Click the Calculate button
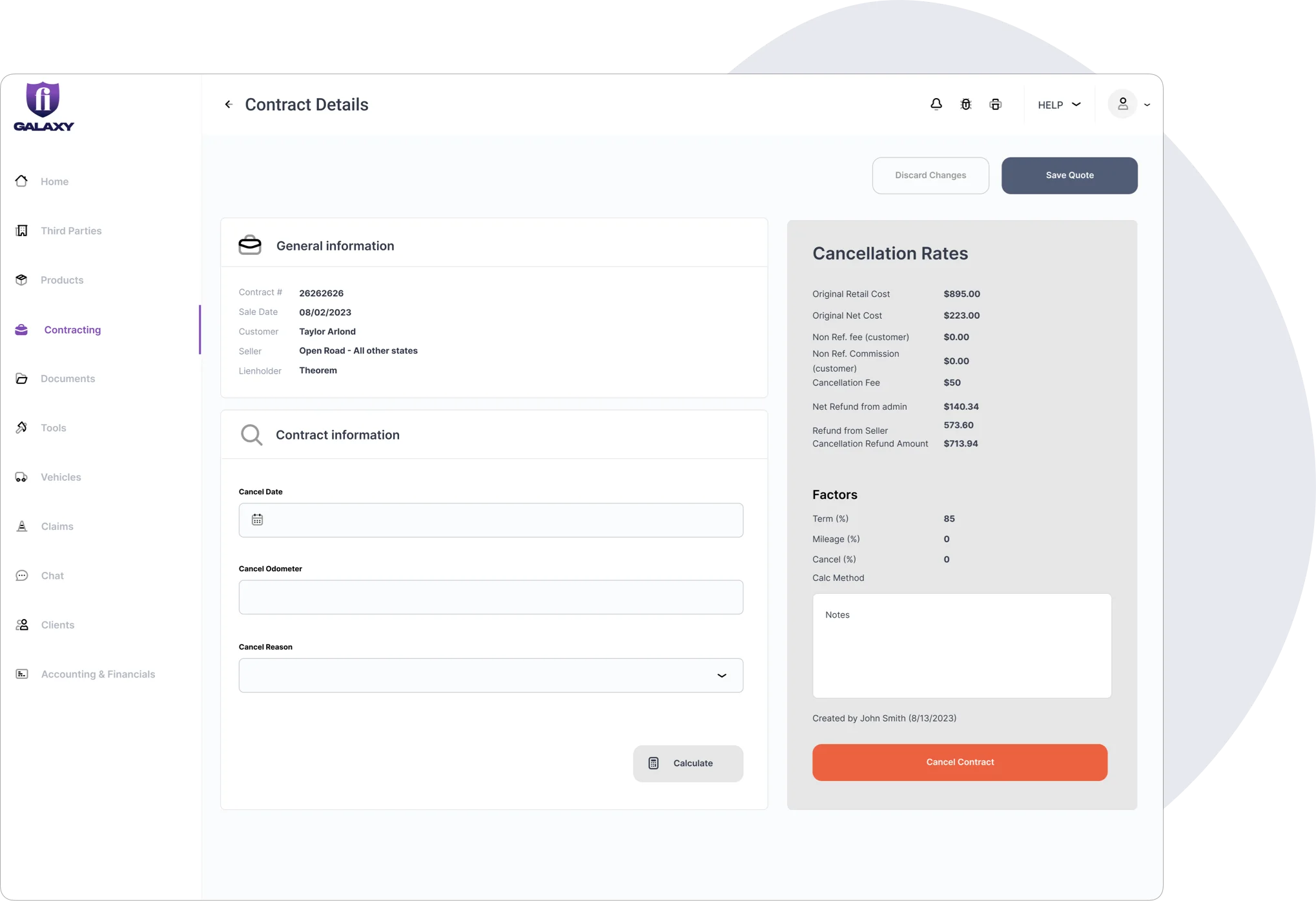 (688, 764)
